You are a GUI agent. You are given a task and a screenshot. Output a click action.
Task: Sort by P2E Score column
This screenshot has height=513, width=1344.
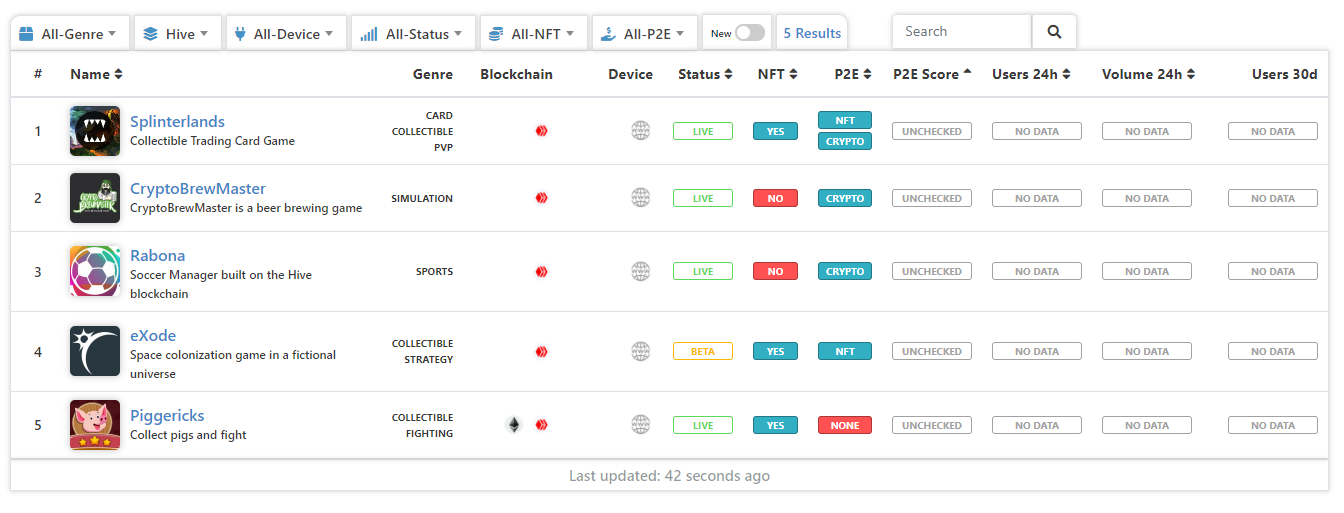click(932, 74)
